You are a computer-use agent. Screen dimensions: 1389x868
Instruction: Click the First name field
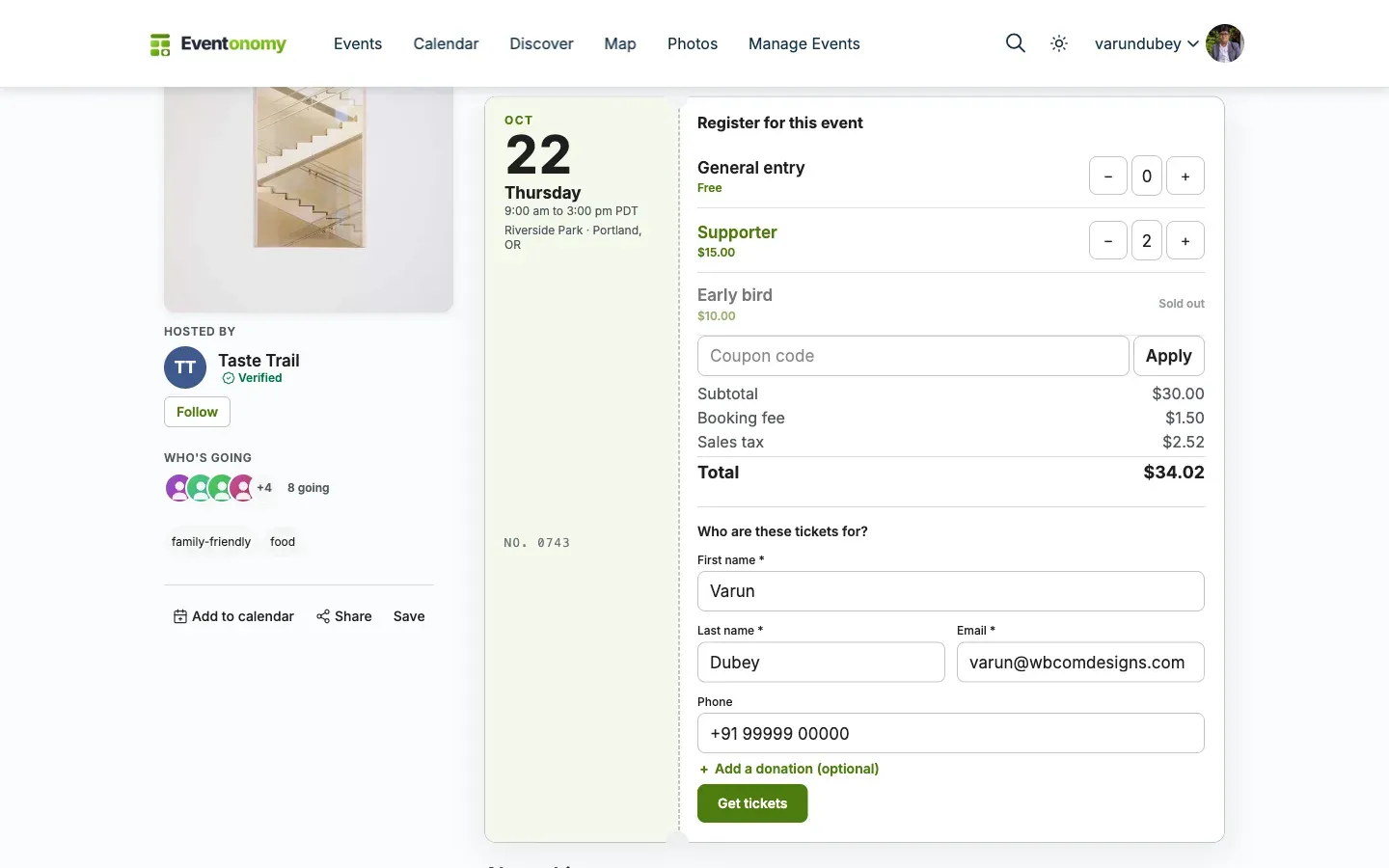click(x=950, y=591)
